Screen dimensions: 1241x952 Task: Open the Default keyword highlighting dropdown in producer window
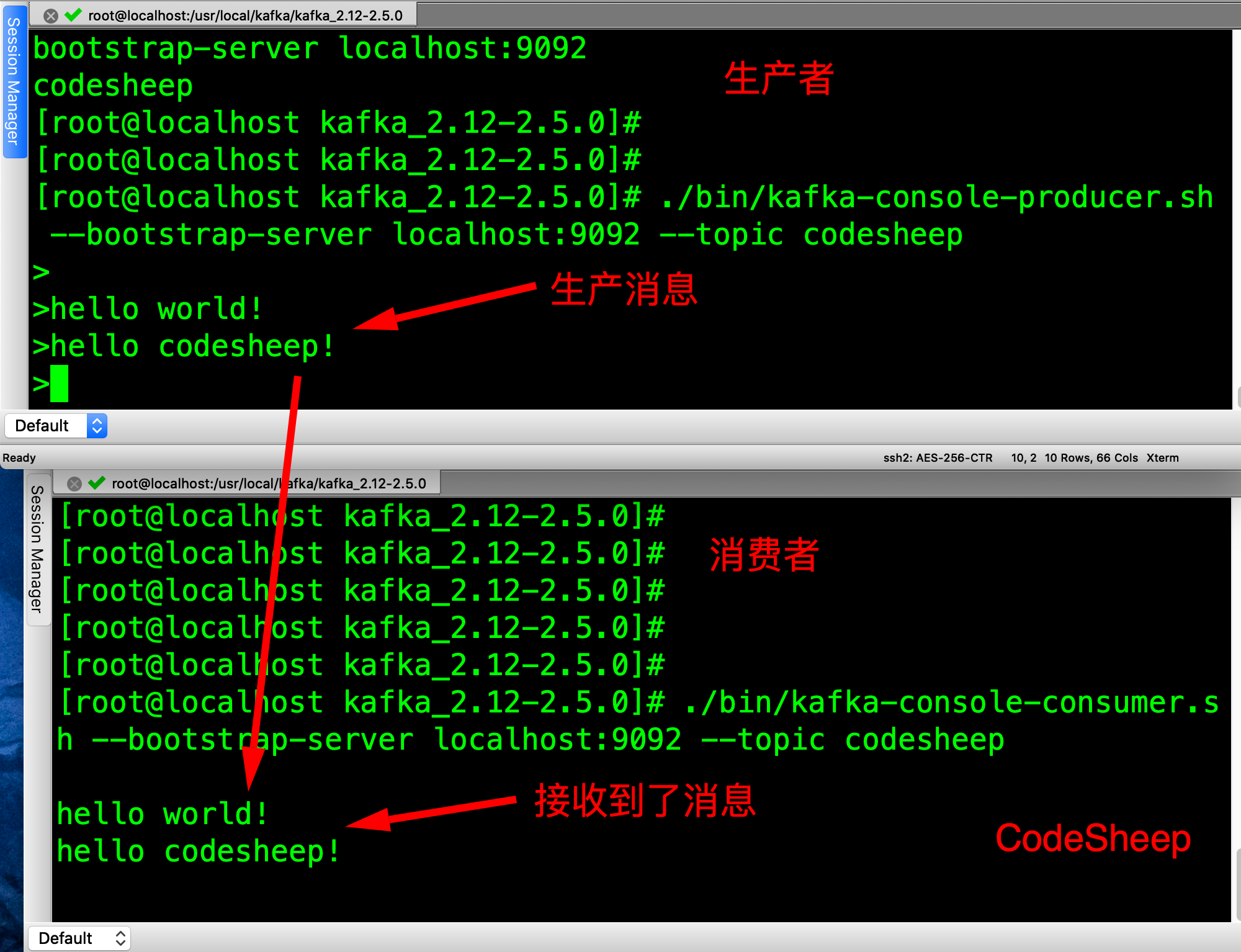pos(43,426)
